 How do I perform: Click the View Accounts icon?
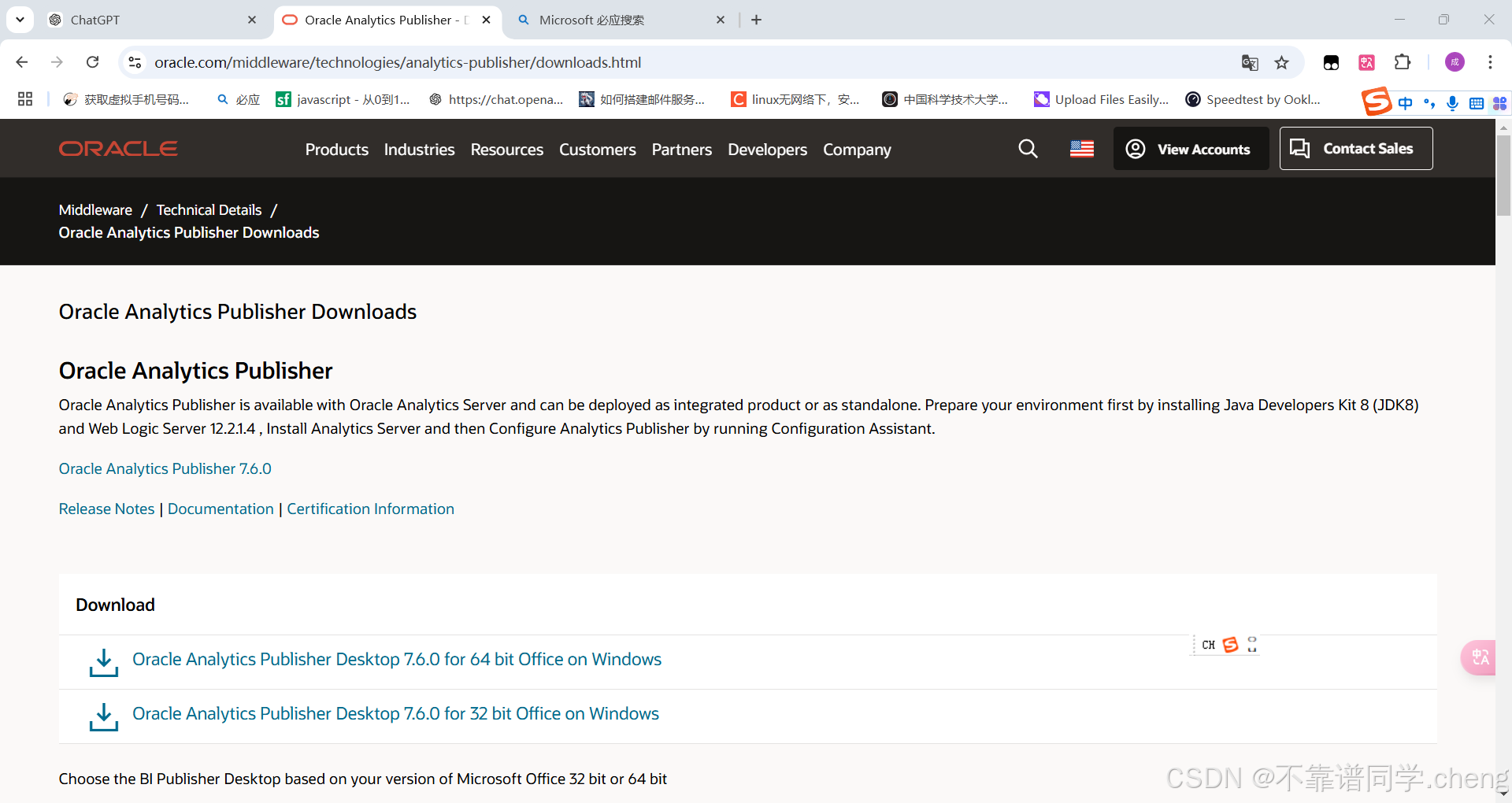coord(1135,148)
